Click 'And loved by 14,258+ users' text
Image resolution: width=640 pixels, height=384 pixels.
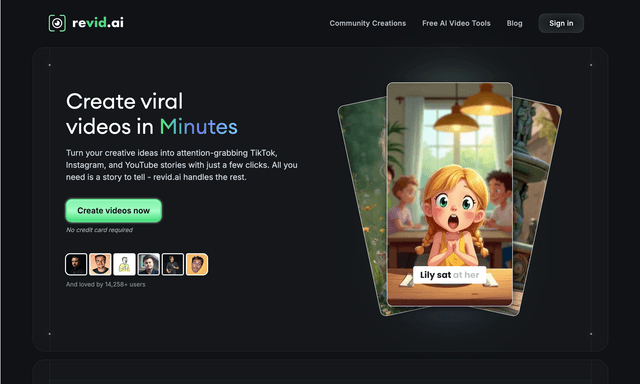(105, 284)
